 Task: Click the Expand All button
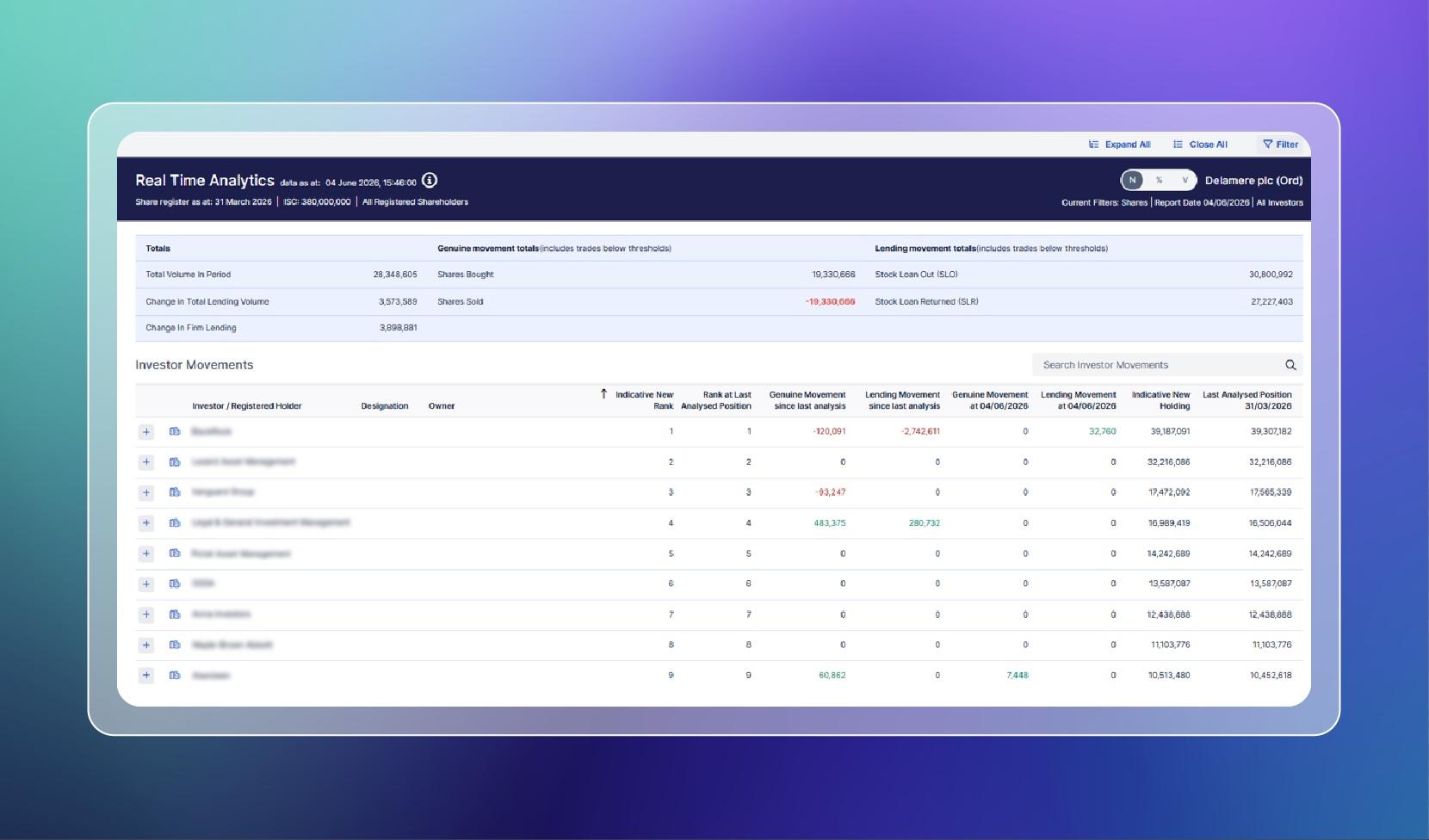[x=1120, y=145]
